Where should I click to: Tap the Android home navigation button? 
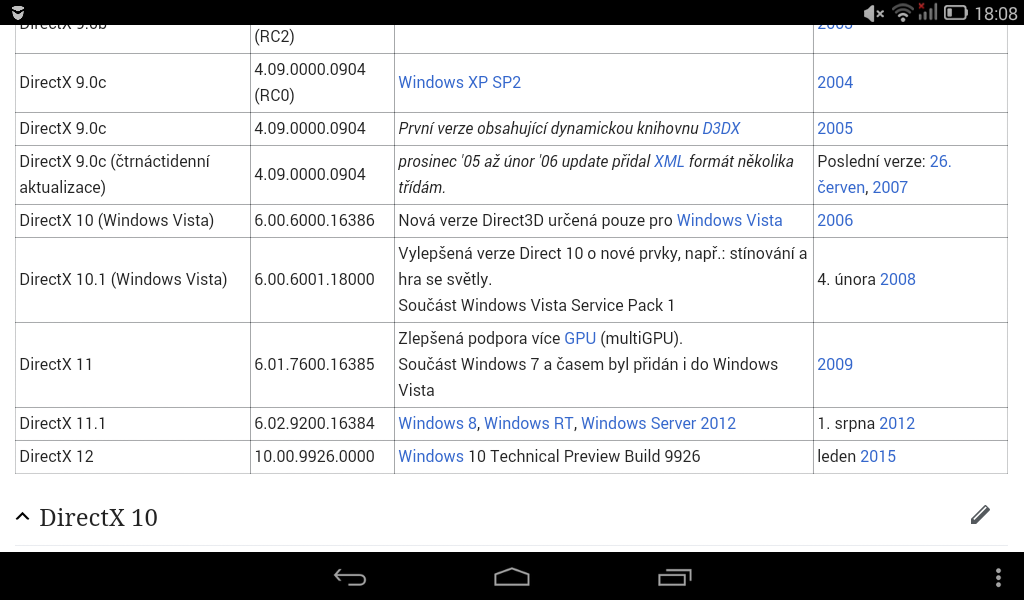pos(512,577)
